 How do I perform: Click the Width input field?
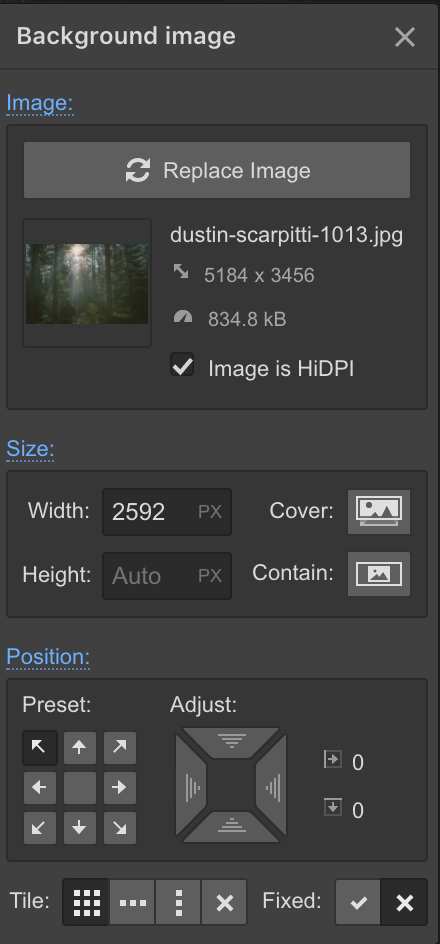pos(167,512)
